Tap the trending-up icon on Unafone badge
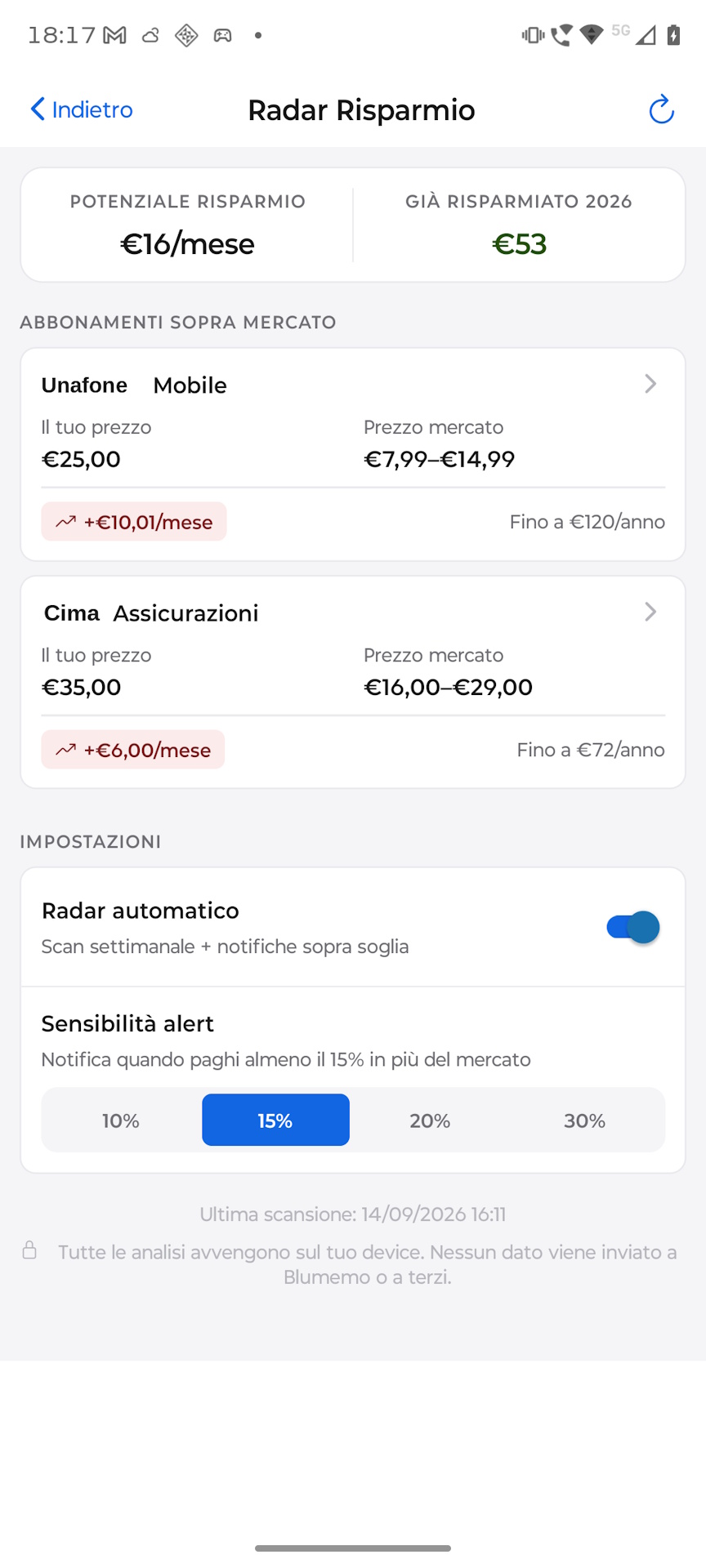 (x=66, y=522)
